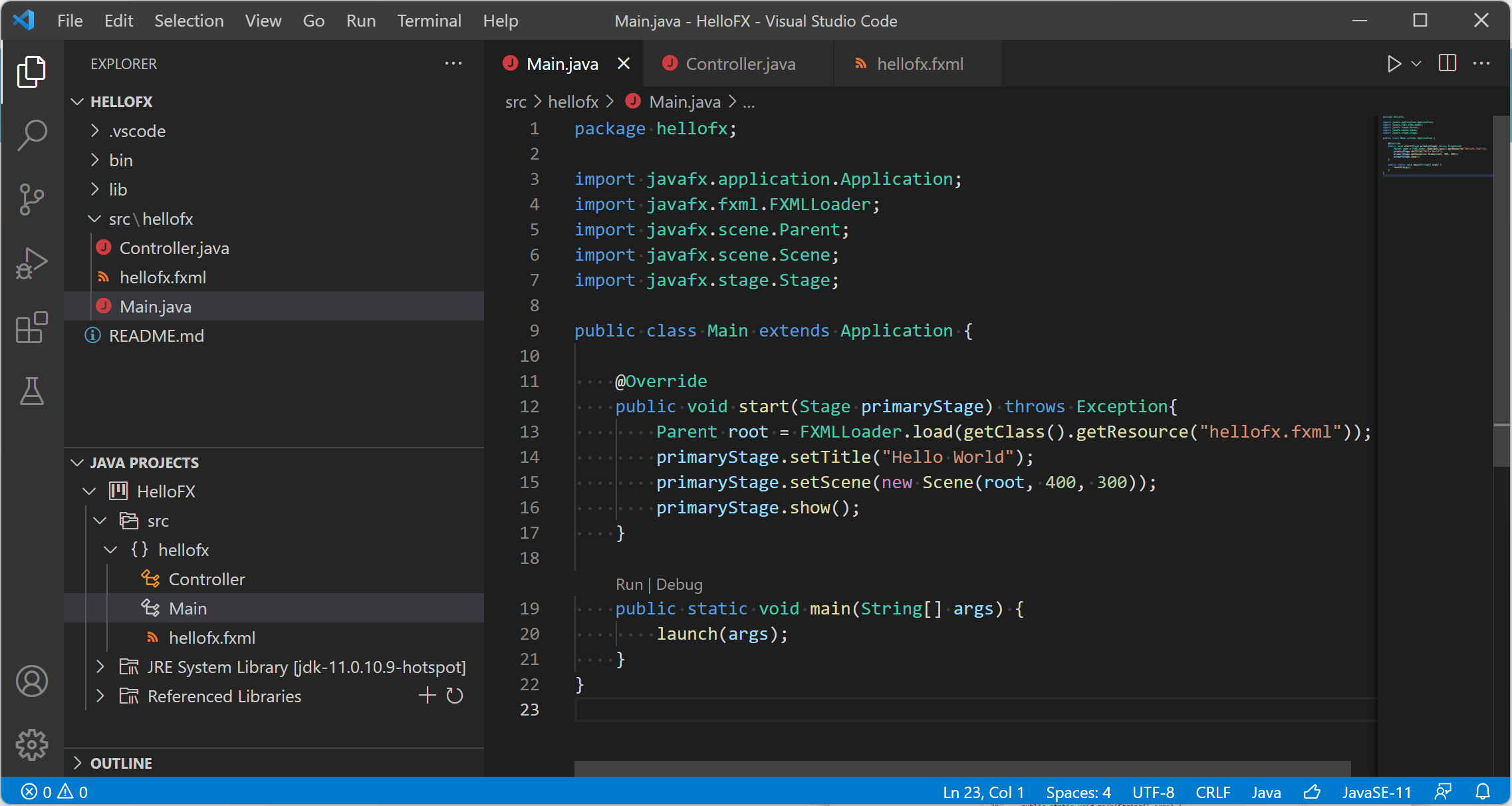The image size is (1512, 806).
Task: Open the feedback icon in status bar
Action: coord(1444,792)
